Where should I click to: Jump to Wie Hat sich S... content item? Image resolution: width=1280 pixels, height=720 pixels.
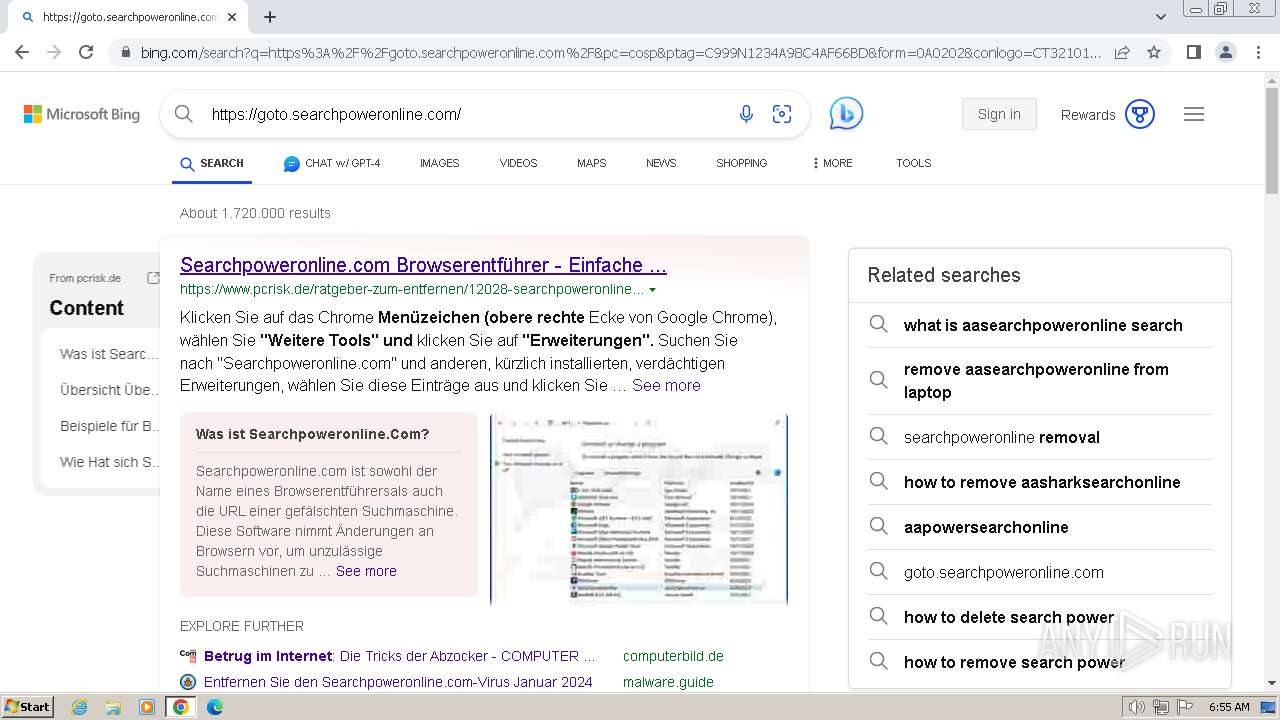pos(109,462)
